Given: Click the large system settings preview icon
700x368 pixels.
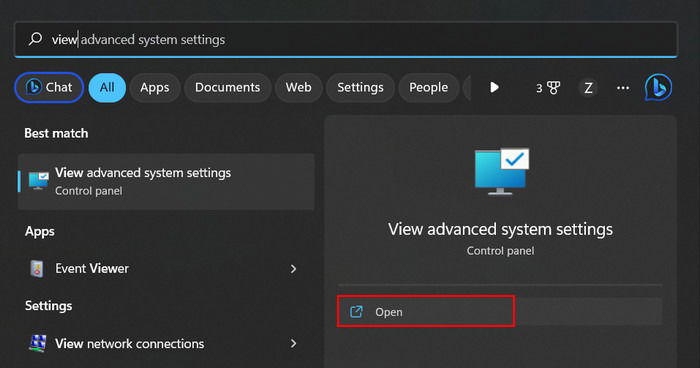Looking at the screenshot, I should coord(502,171).
